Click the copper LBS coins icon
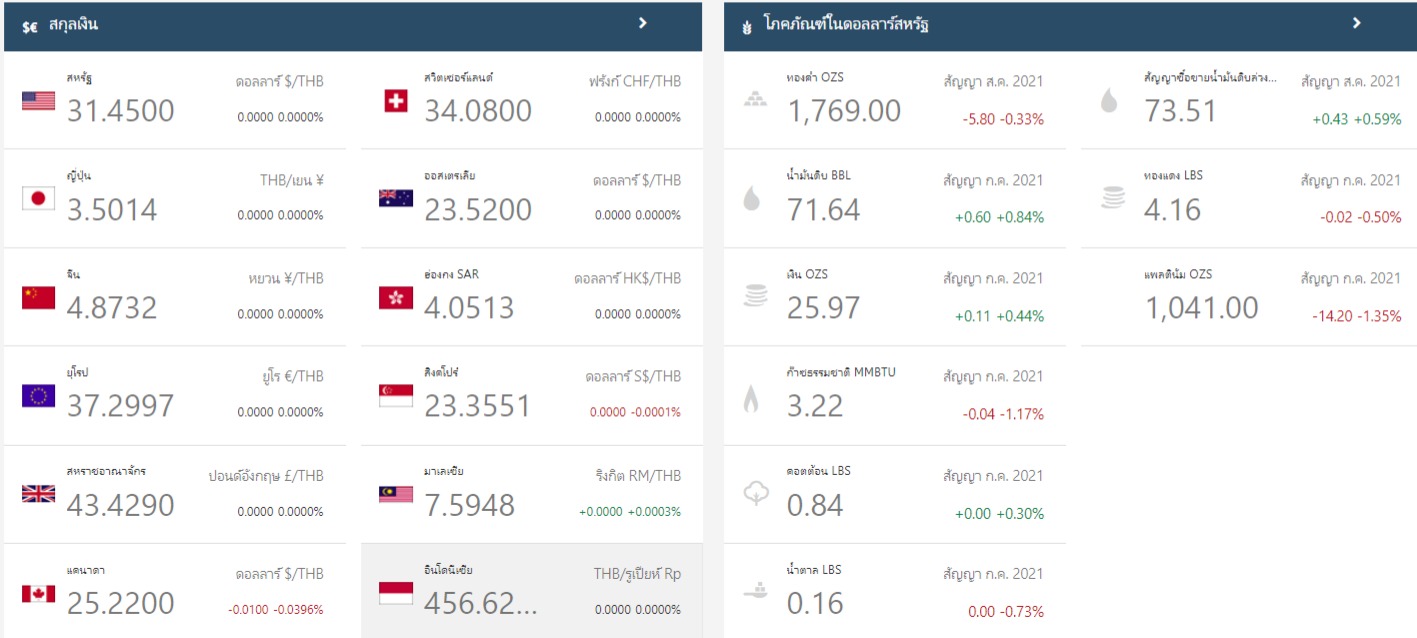The height and width of the screenshot is (638, 1417). click(1112, 198)
